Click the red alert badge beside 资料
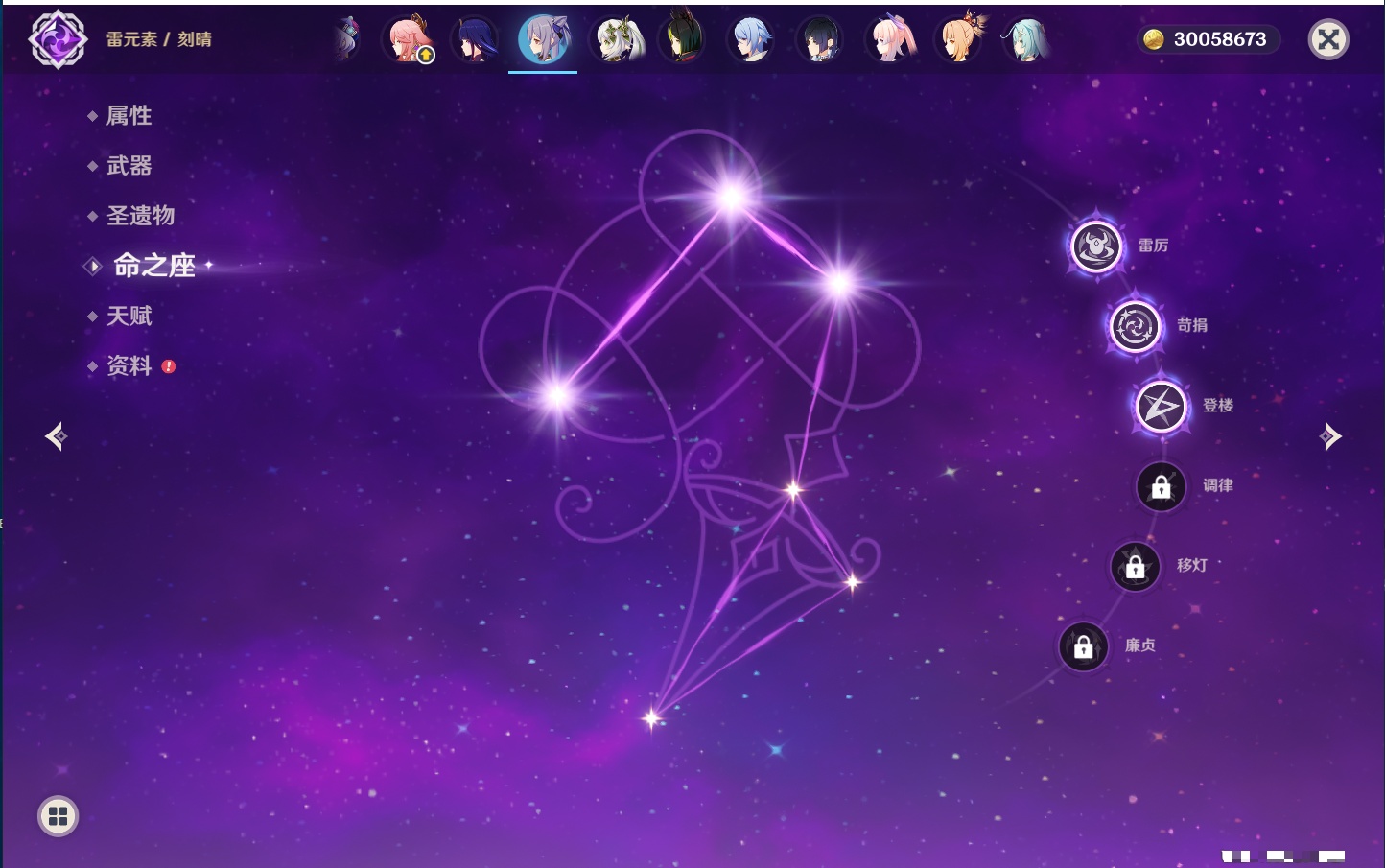Image resolution: width=1385 pixels, height=868 pixels. [169, 366]
